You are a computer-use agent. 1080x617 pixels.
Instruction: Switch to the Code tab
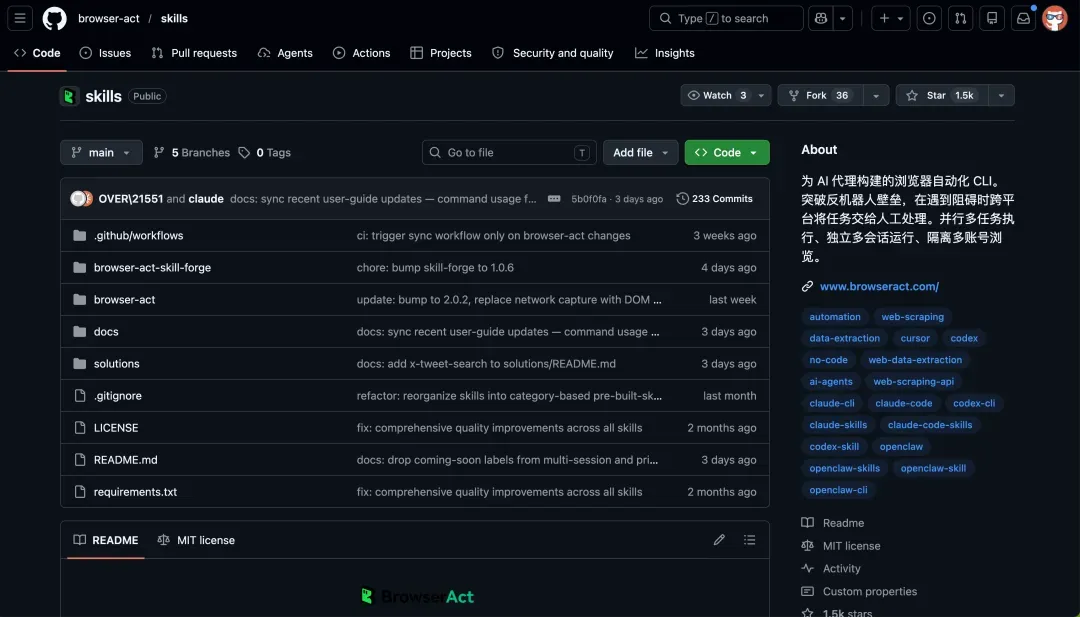click(37, 53)
